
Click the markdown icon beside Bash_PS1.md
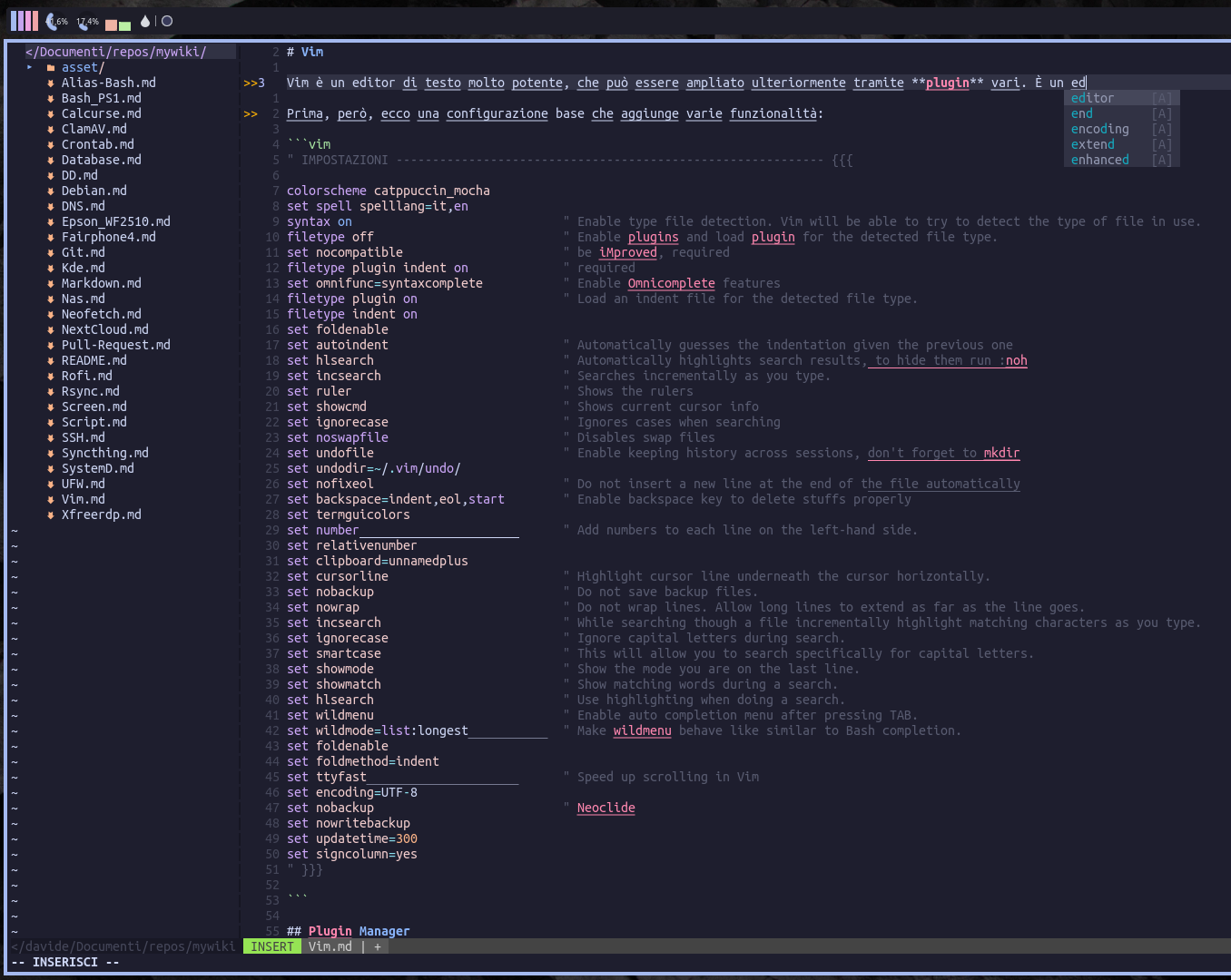(x=51, y=98)
